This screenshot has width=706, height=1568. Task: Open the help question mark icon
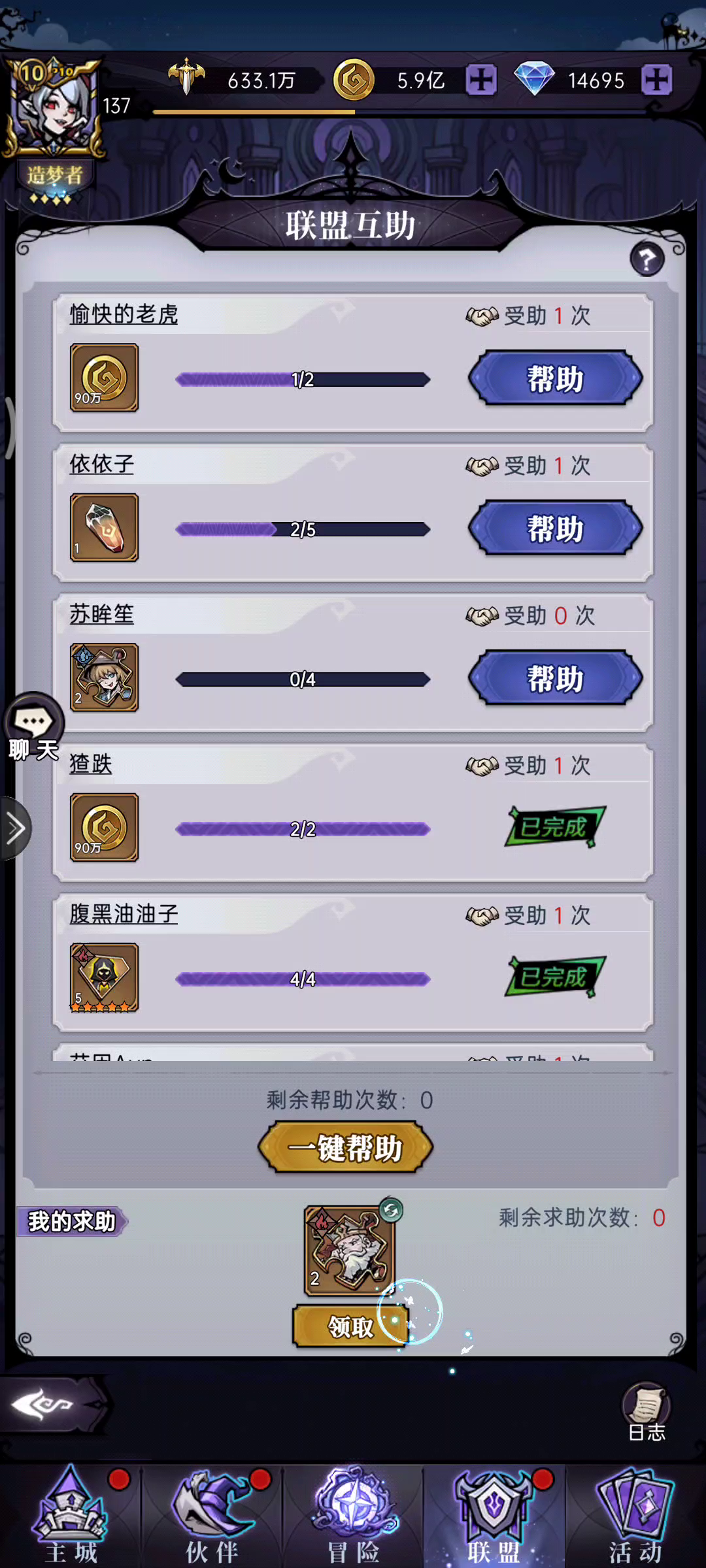pyautogui.click(x=647, y=259)
